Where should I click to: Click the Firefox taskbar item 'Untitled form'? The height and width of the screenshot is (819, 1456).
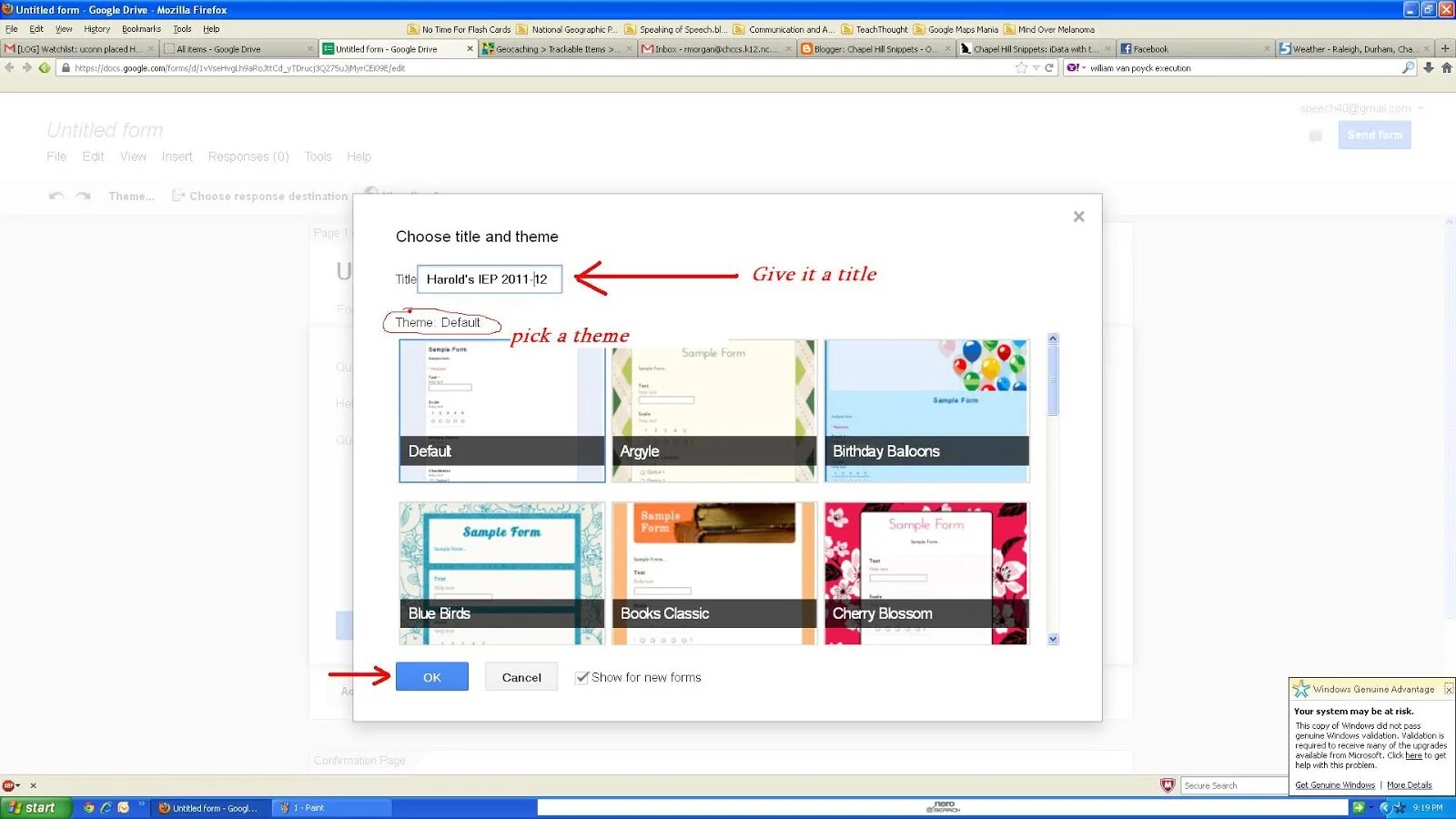pos(212,807)
